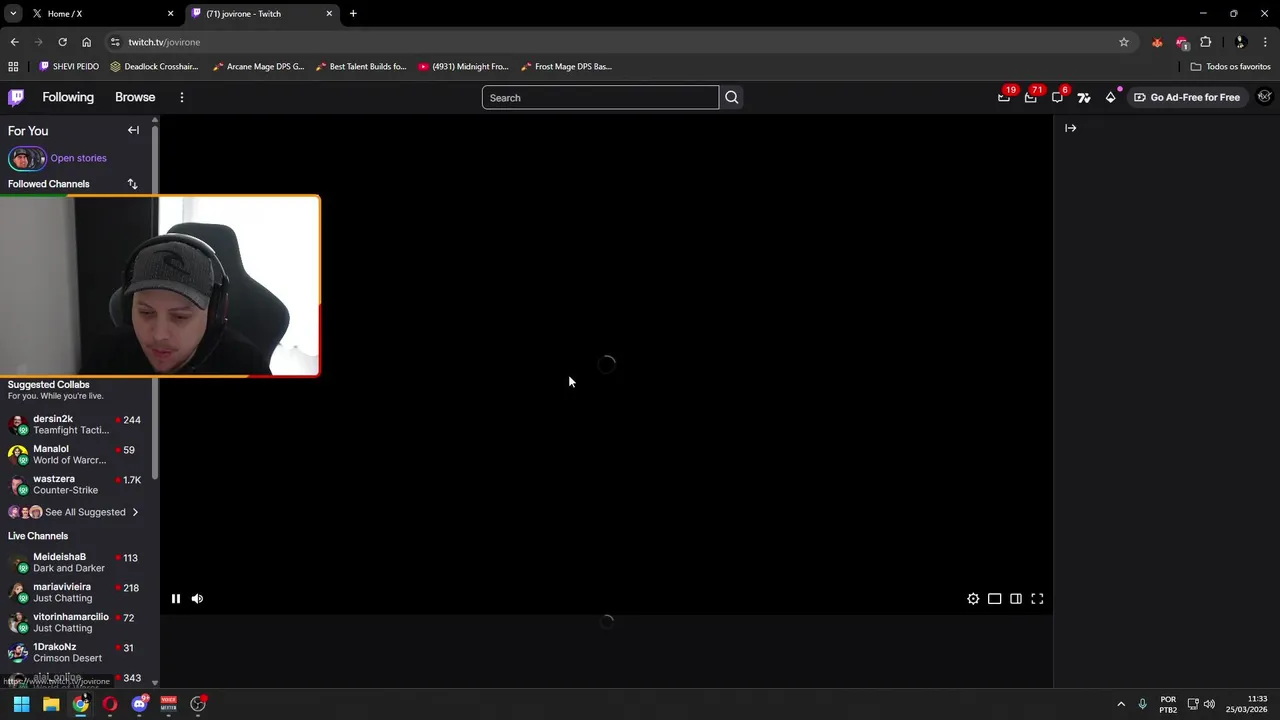1280x720 pixels.
Task: Open the Deadlock Crosshair bookmark
Action: (x=154, y=67)
